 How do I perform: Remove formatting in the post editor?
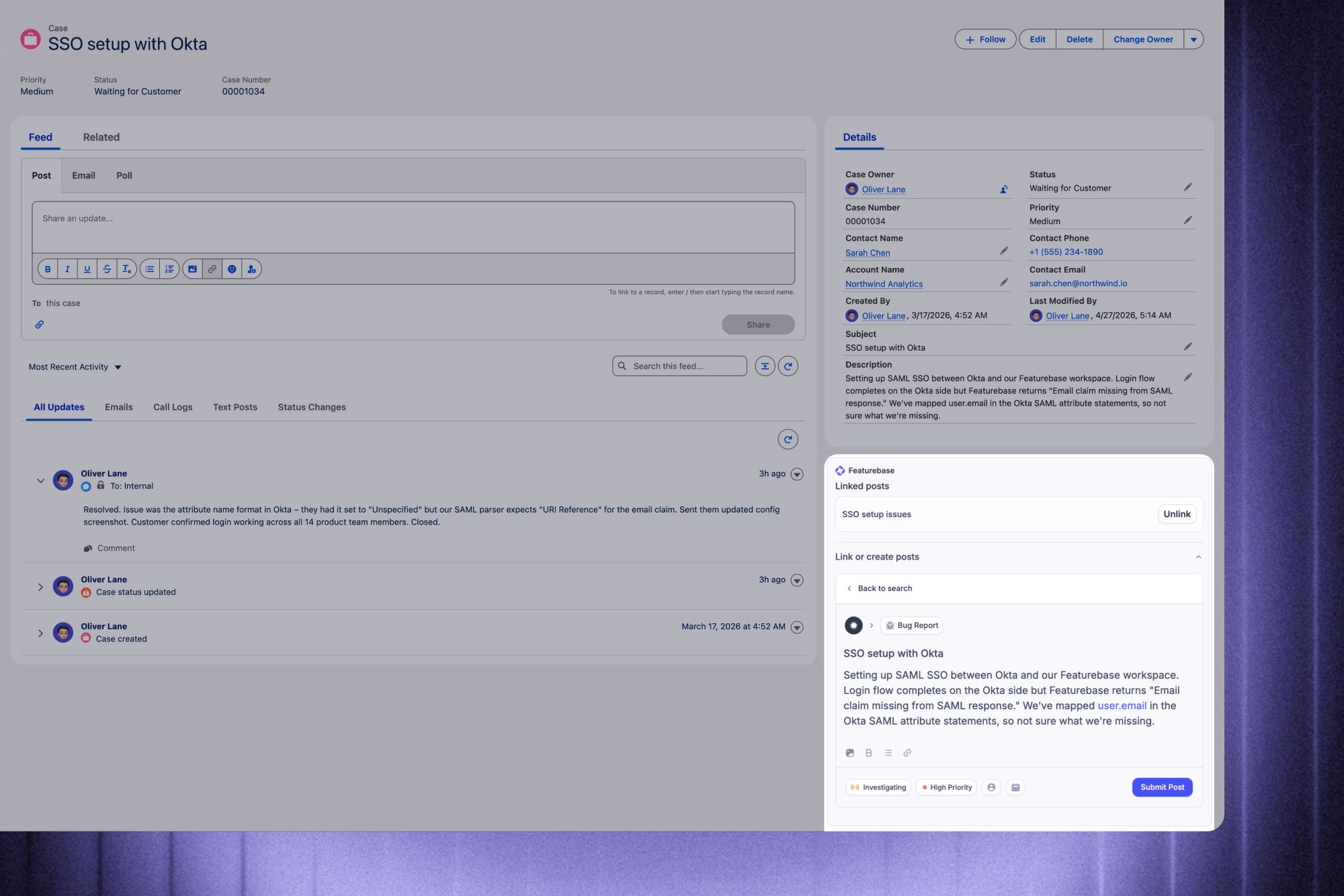126,269
